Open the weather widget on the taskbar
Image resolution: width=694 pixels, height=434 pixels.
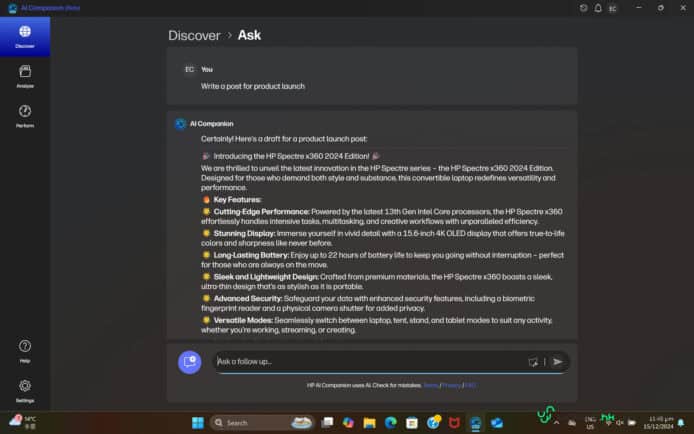click(x=23, y=422)
